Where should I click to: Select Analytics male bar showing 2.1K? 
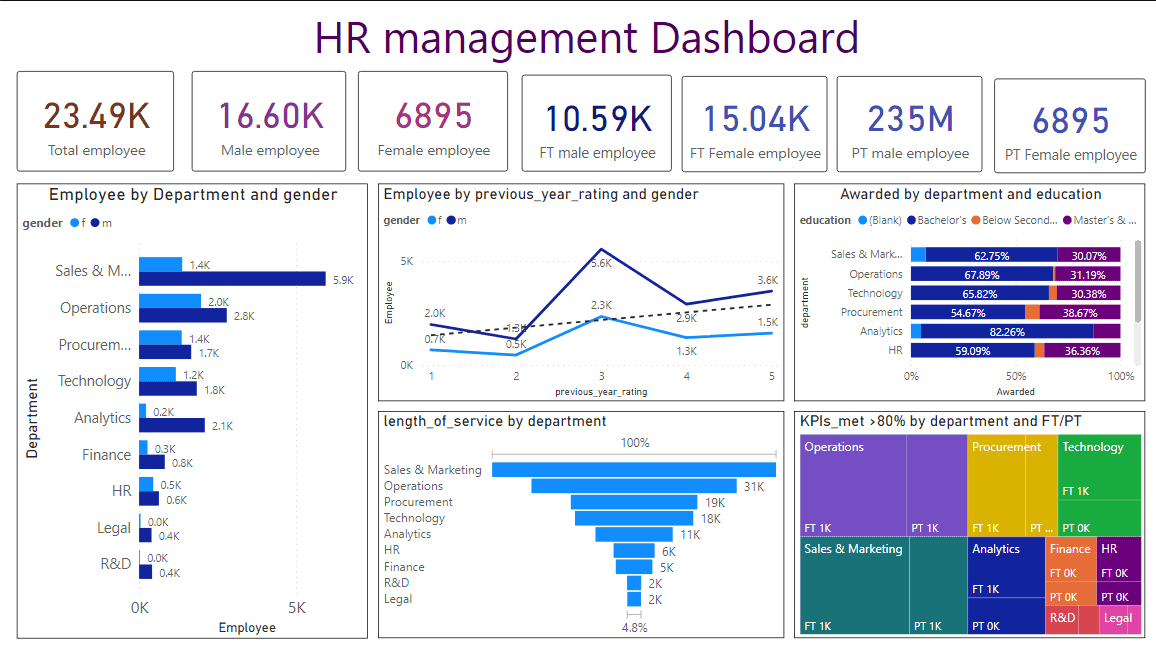(x=172, y=426)
